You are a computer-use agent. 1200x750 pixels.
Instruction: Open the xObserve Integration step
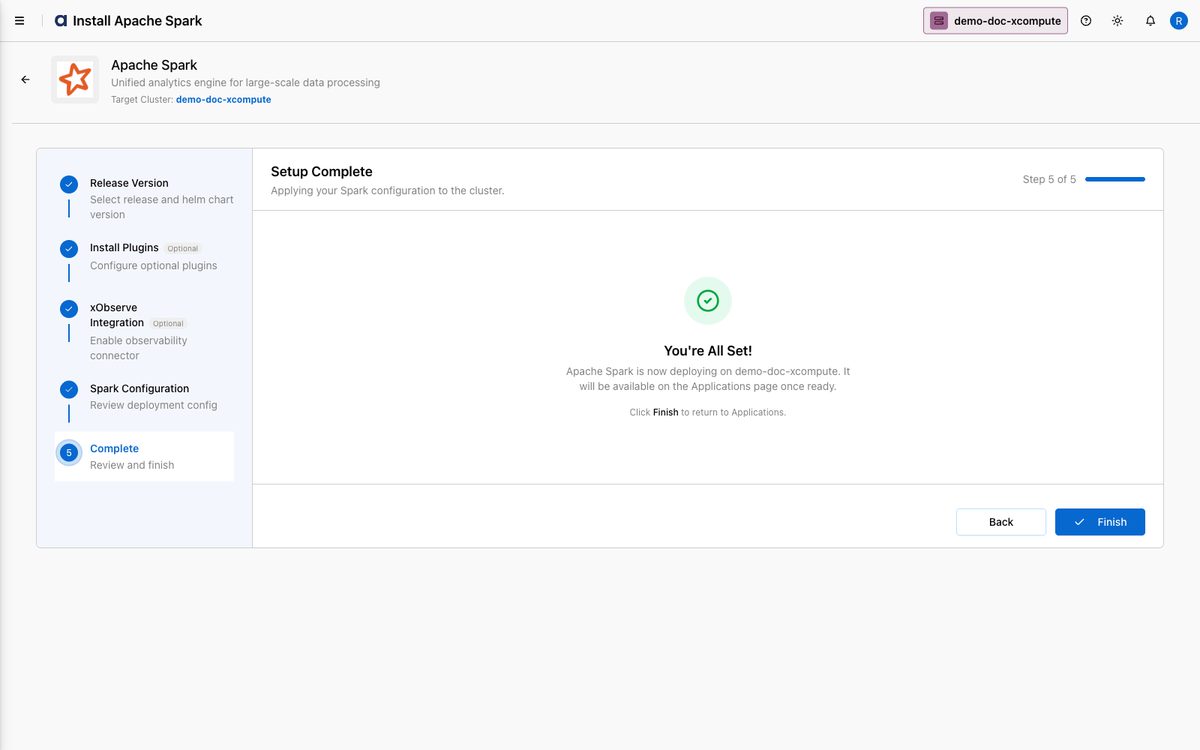pos(146,331)
